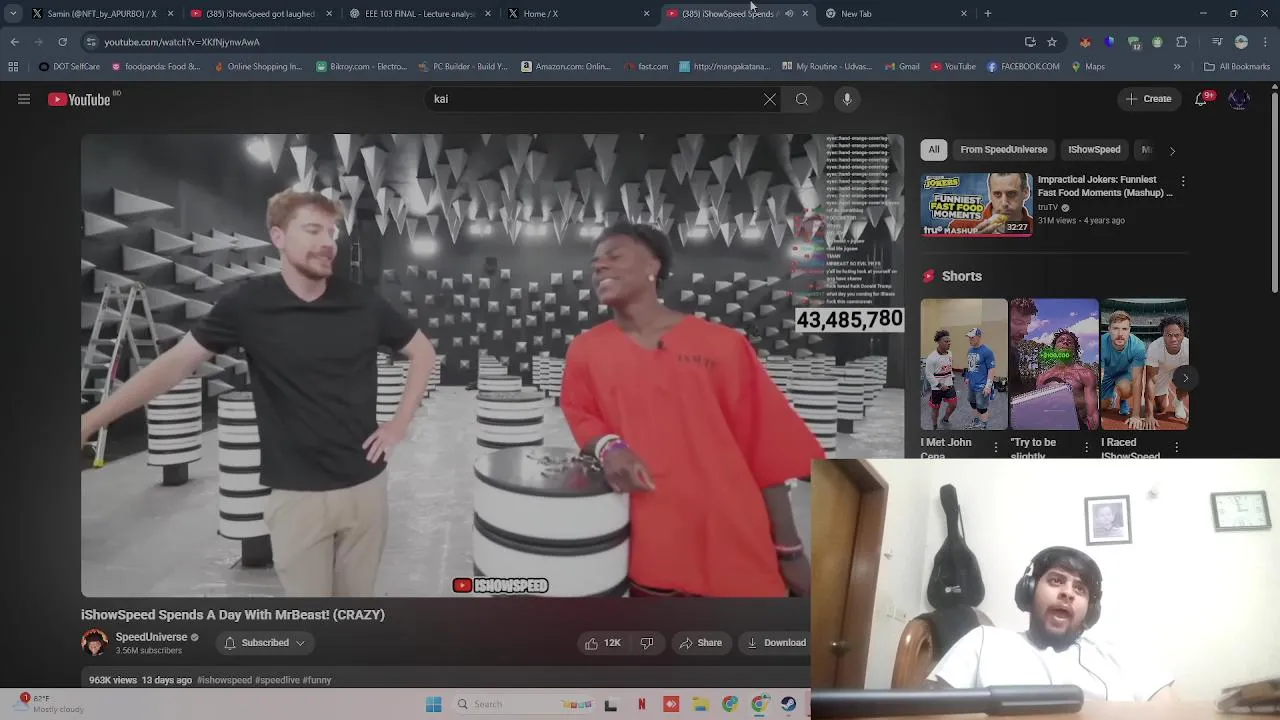Screen dimensions: 1280x720
Task: Open the YouTube guide hamburger menu
Action: [24, 99]
